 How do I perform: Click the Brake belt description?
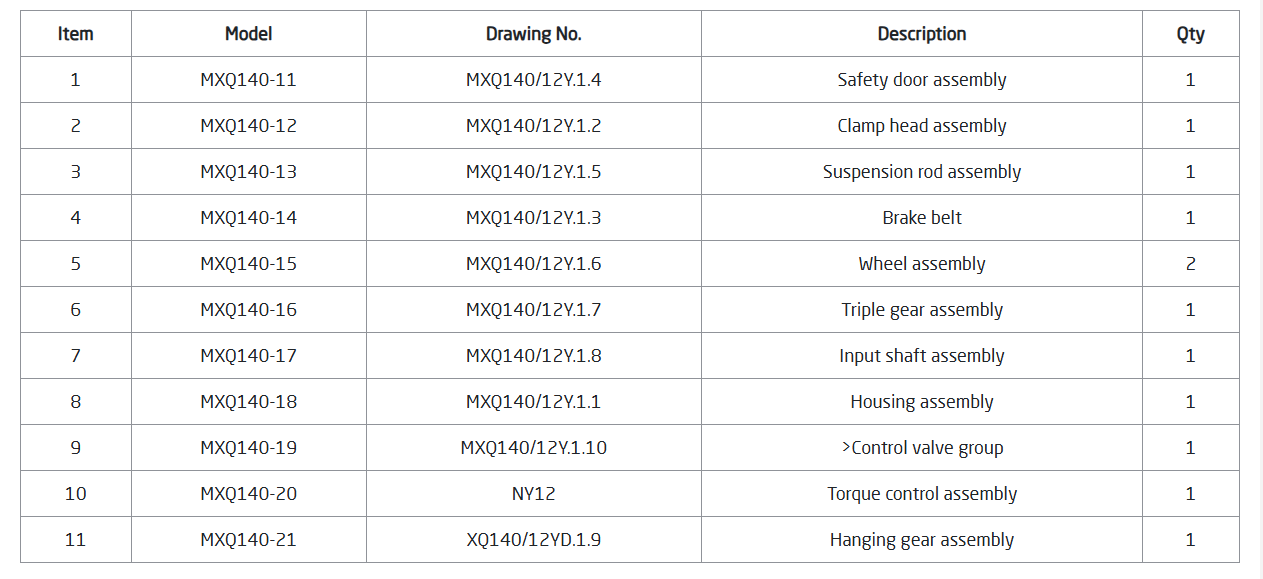pyautogui.click(x=921, y=218)
